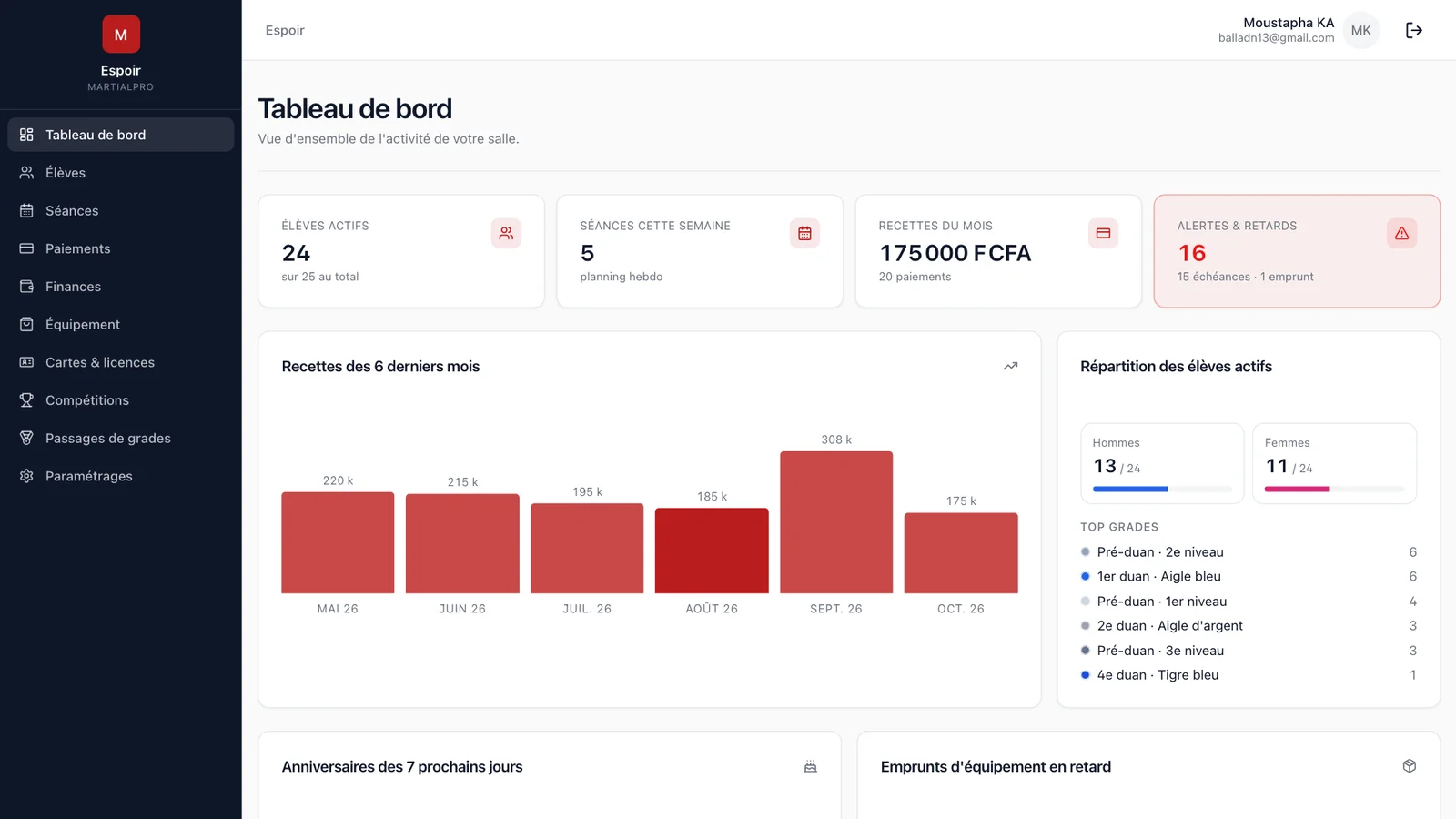
Task: Click the Séances cette semaine card showing 5
Action: click(700, 251)
